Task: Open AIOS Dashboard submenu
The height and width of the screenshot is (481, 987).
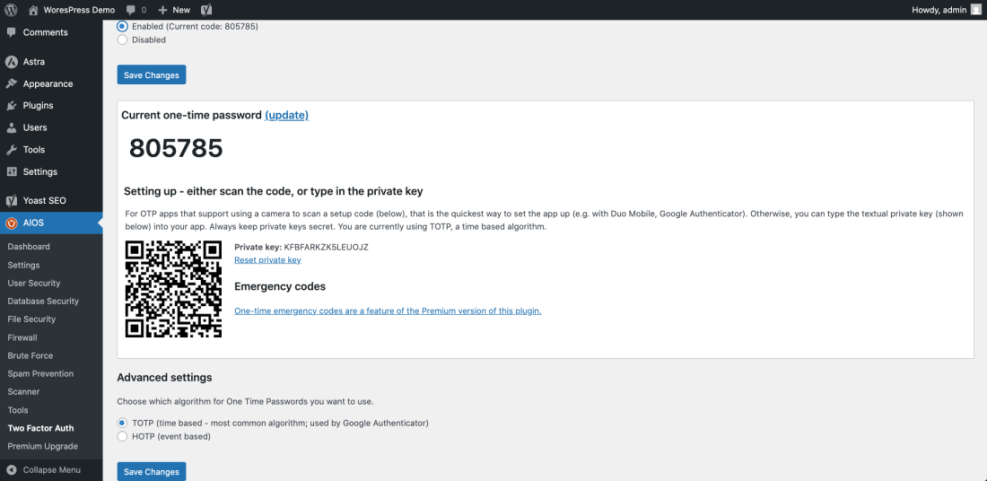Action: tap(29, 247)
